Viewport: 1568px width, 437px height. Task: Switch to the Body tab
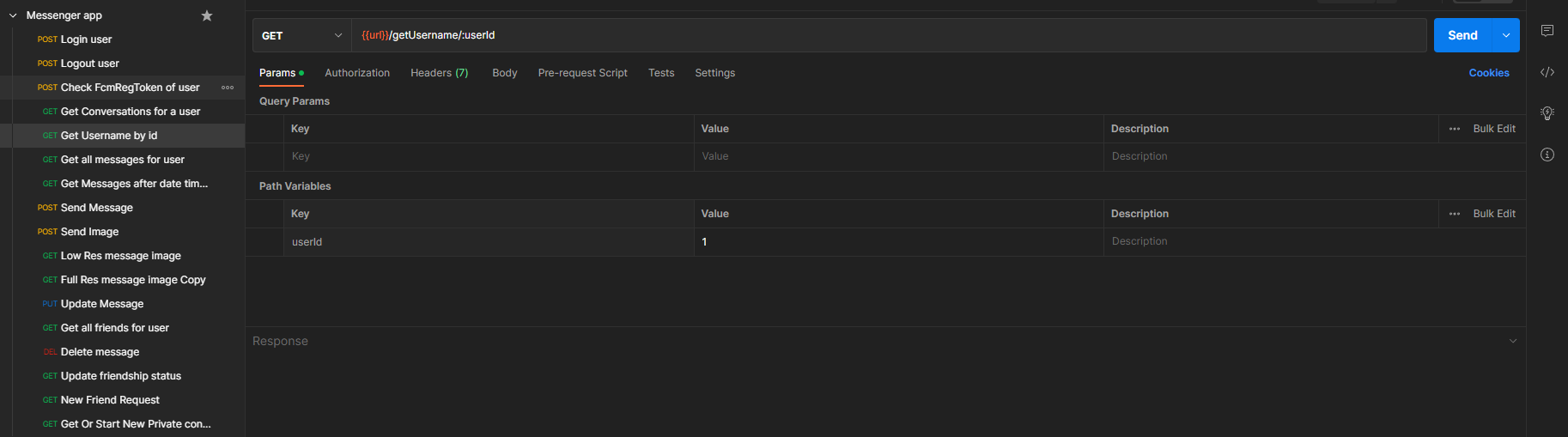click(505, 73)
